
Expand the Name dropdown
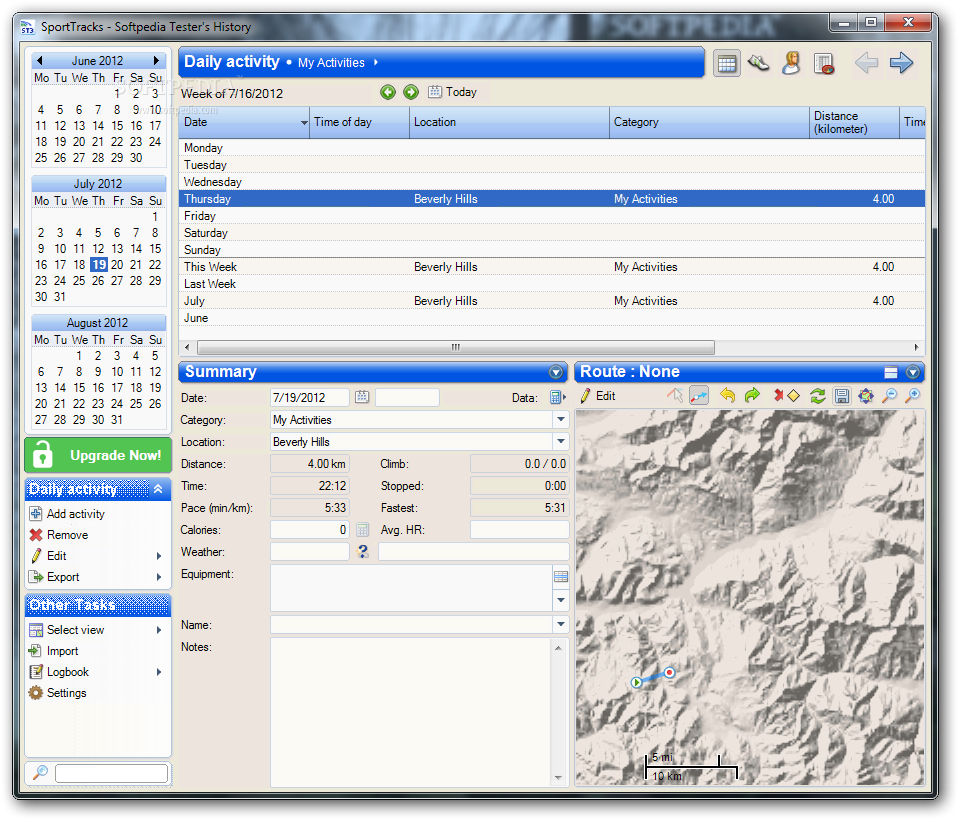tap(561, 624)
